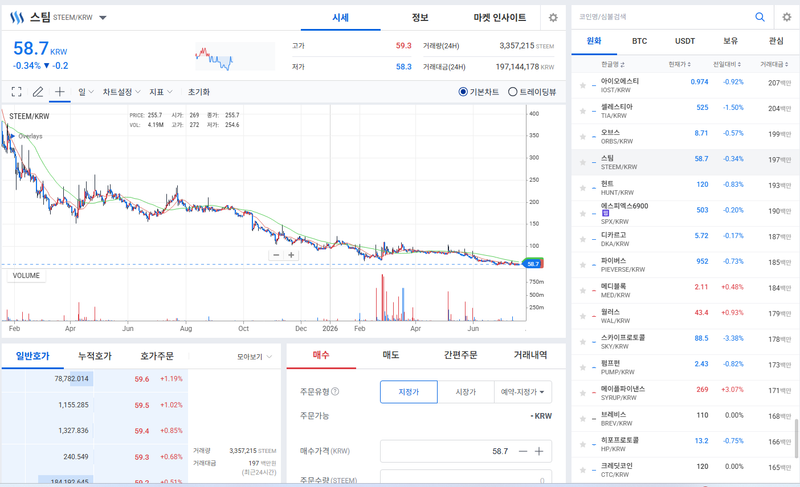Favorite star for 오브스 ORBS/KRW

click(583, 137)
